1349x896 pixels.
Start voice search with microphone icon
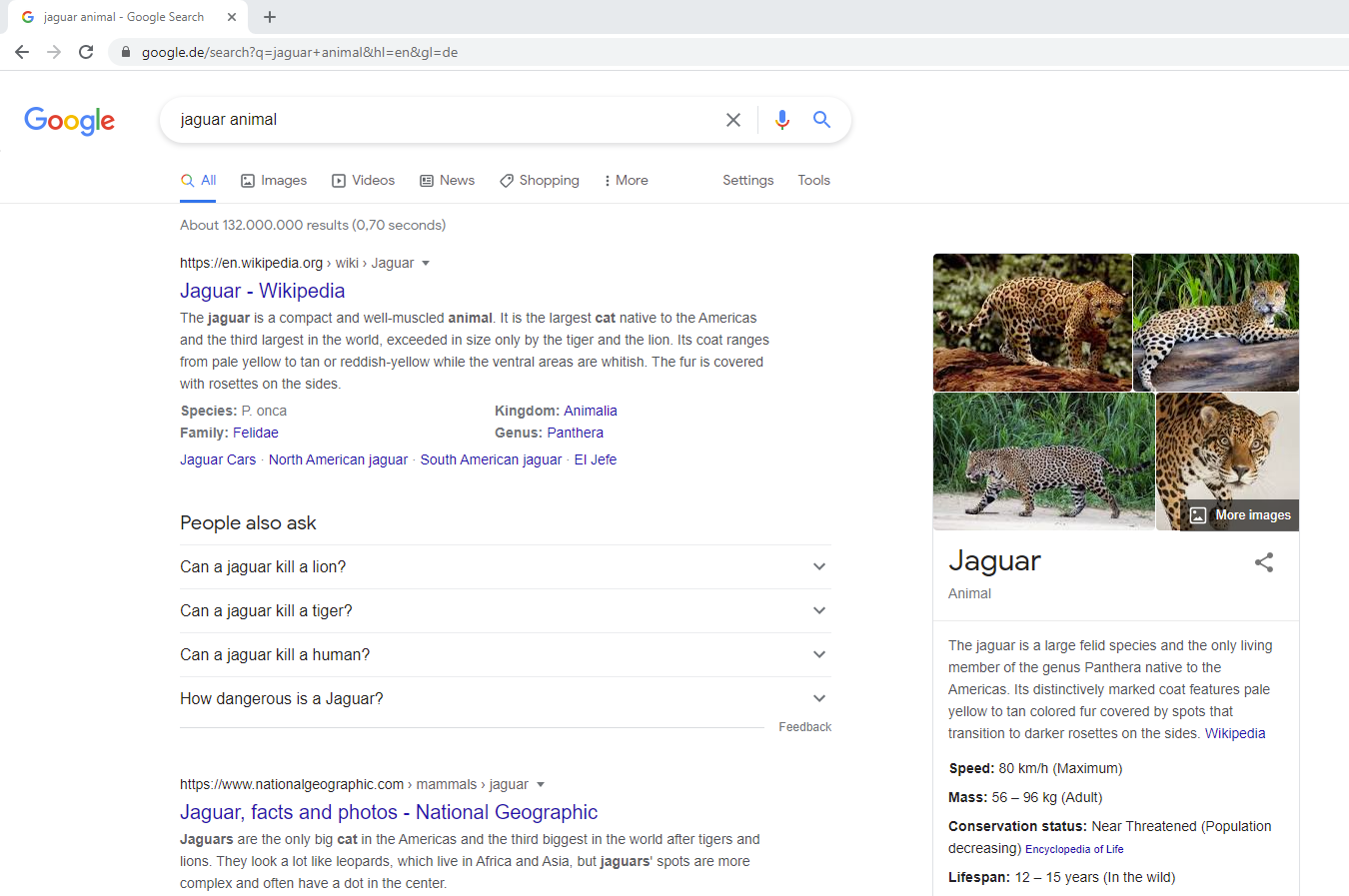(x=782, y=120)
